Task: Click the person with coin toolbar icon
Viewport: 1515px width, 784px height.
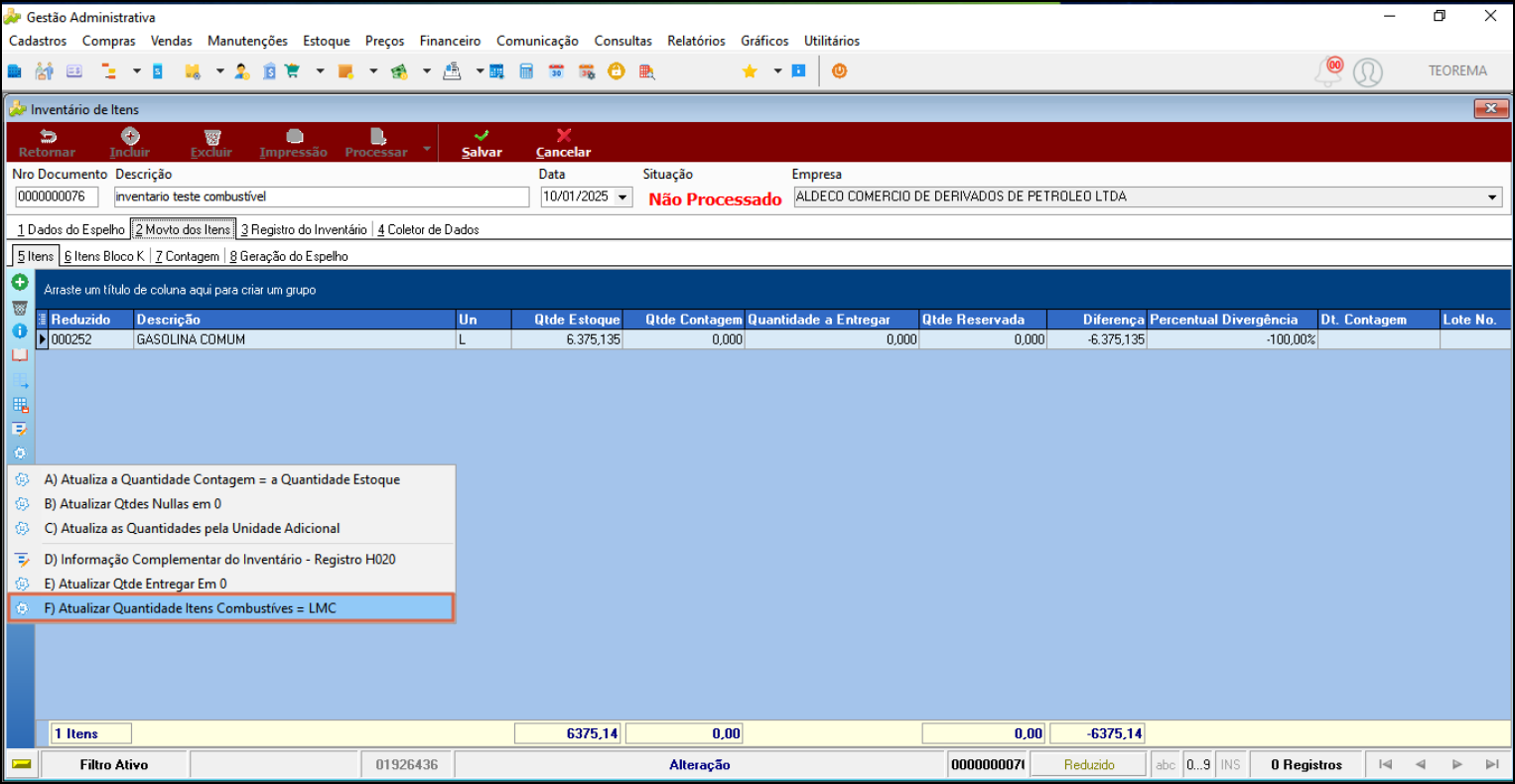Action: pos(242,71)
